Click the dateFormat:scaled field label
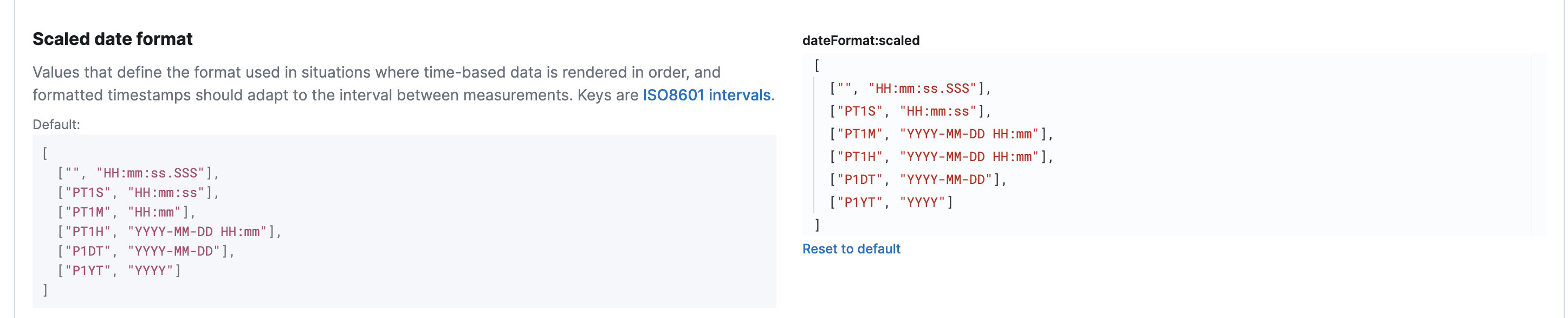 coord(860,41)
